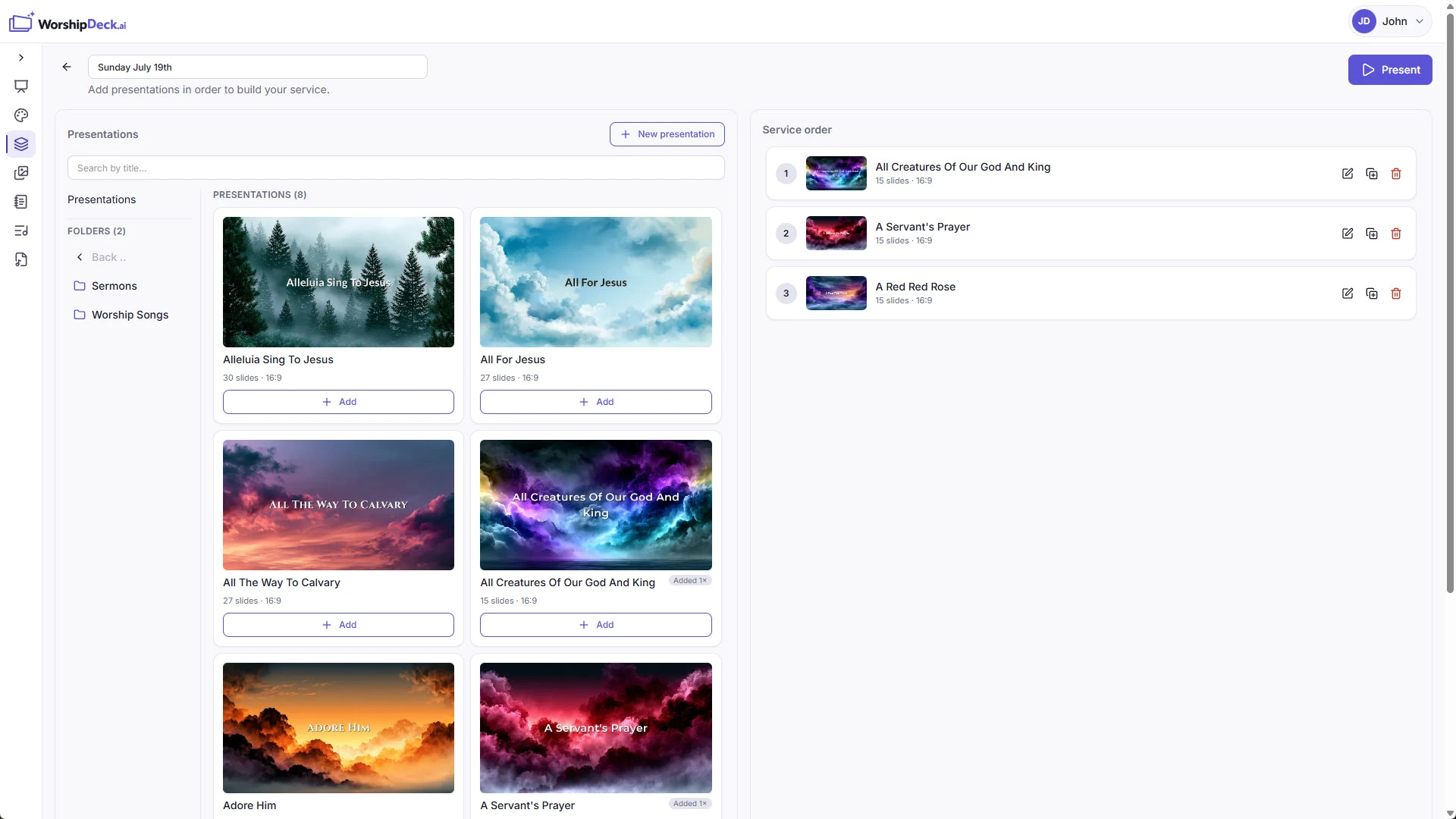The width and height of the screenshot is (1456, 819).
Task: Add Alleluia Sing To Jesus to the service
Action: point(338,402)
